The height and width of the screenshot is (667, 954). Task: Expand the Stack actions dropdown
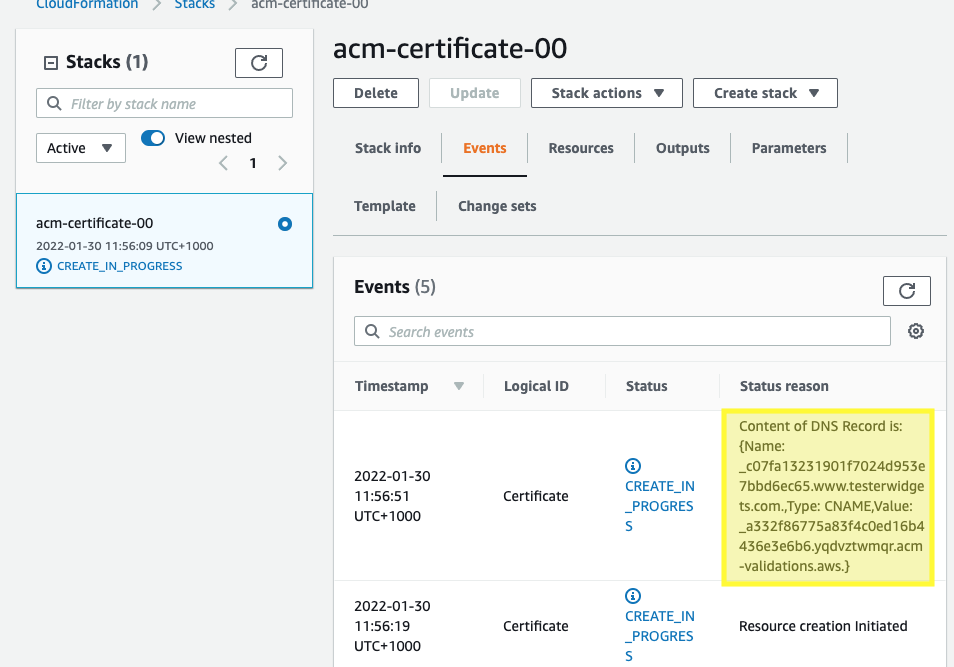coord(607,93)
